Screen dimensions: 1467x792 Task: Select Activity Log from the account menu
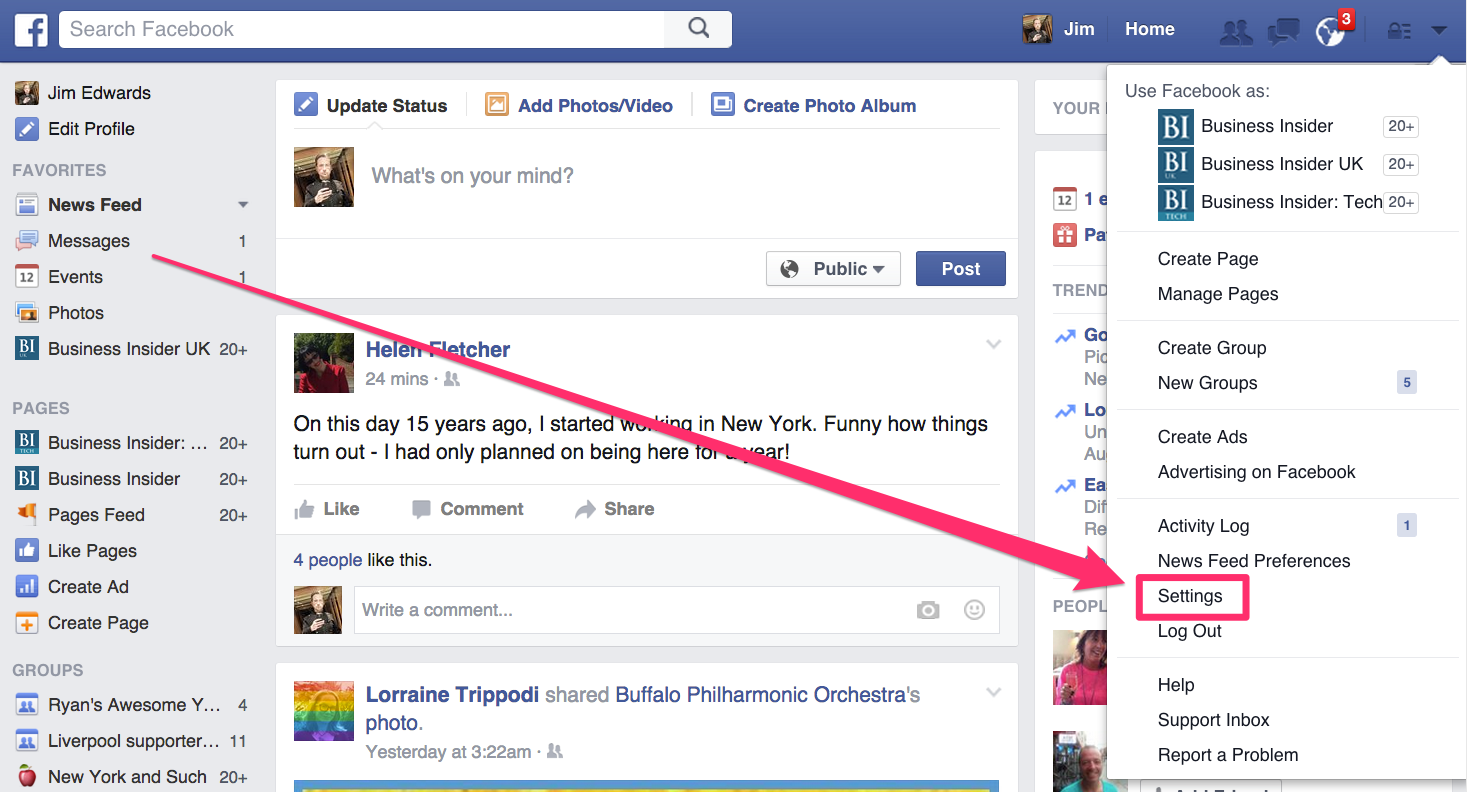pyautogui.click(x=1203, y=526)
